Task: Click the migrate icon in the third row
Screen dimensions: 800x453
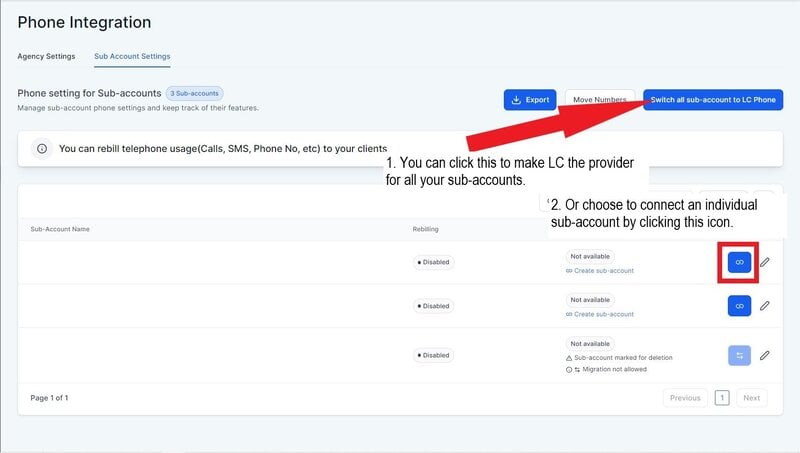Action: tap(739, 356)
